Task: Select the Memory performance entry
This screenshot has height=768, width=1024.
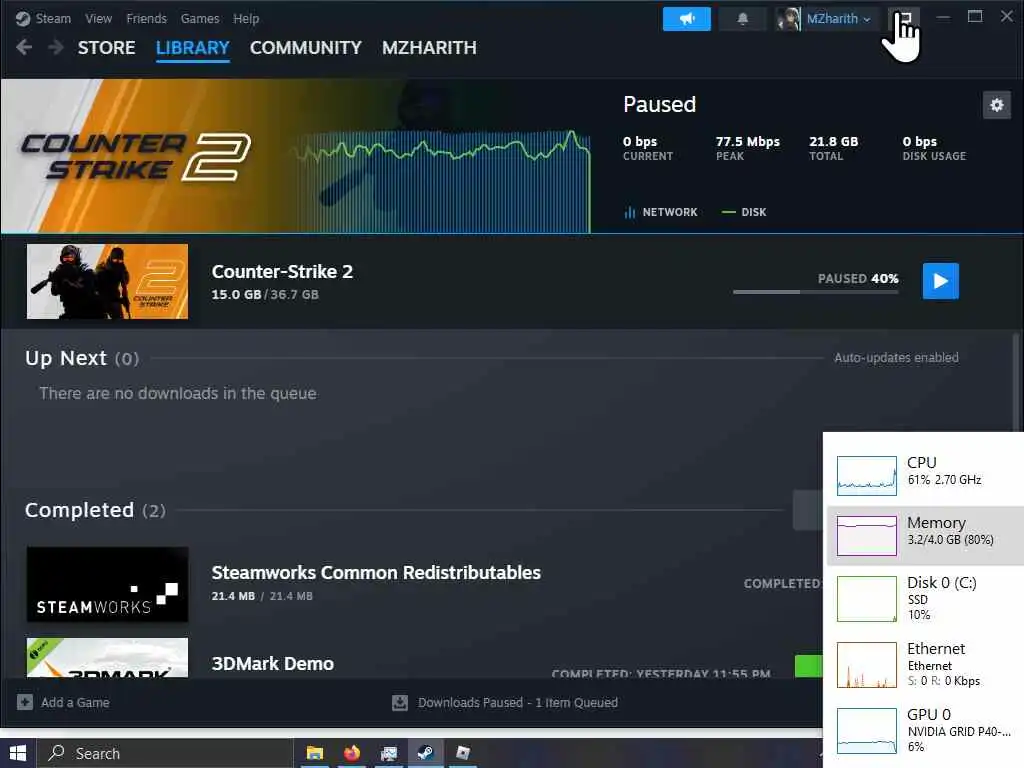Action: pos(925,536)
